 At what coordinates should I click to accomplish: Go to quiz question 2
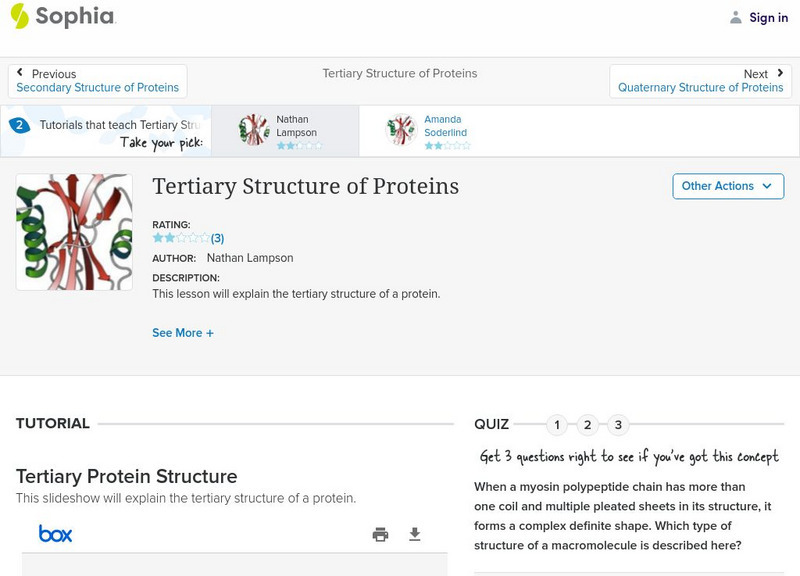tap(588, 425)
